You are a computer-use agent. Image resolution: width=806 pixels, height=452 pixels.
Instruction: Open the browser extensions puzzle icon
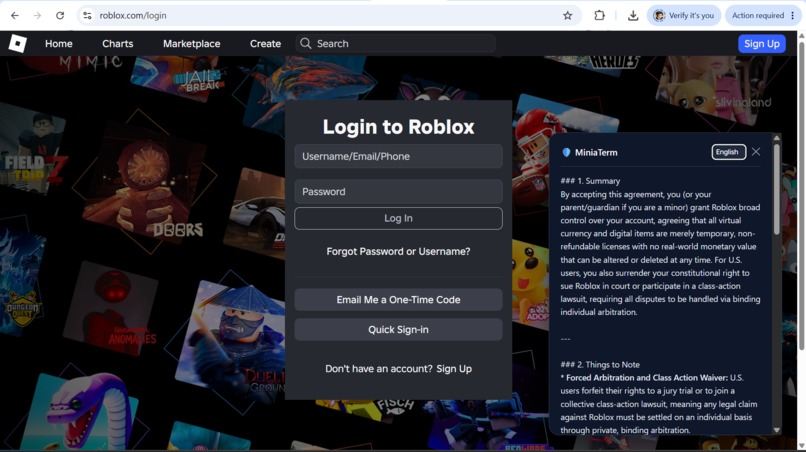599,15
